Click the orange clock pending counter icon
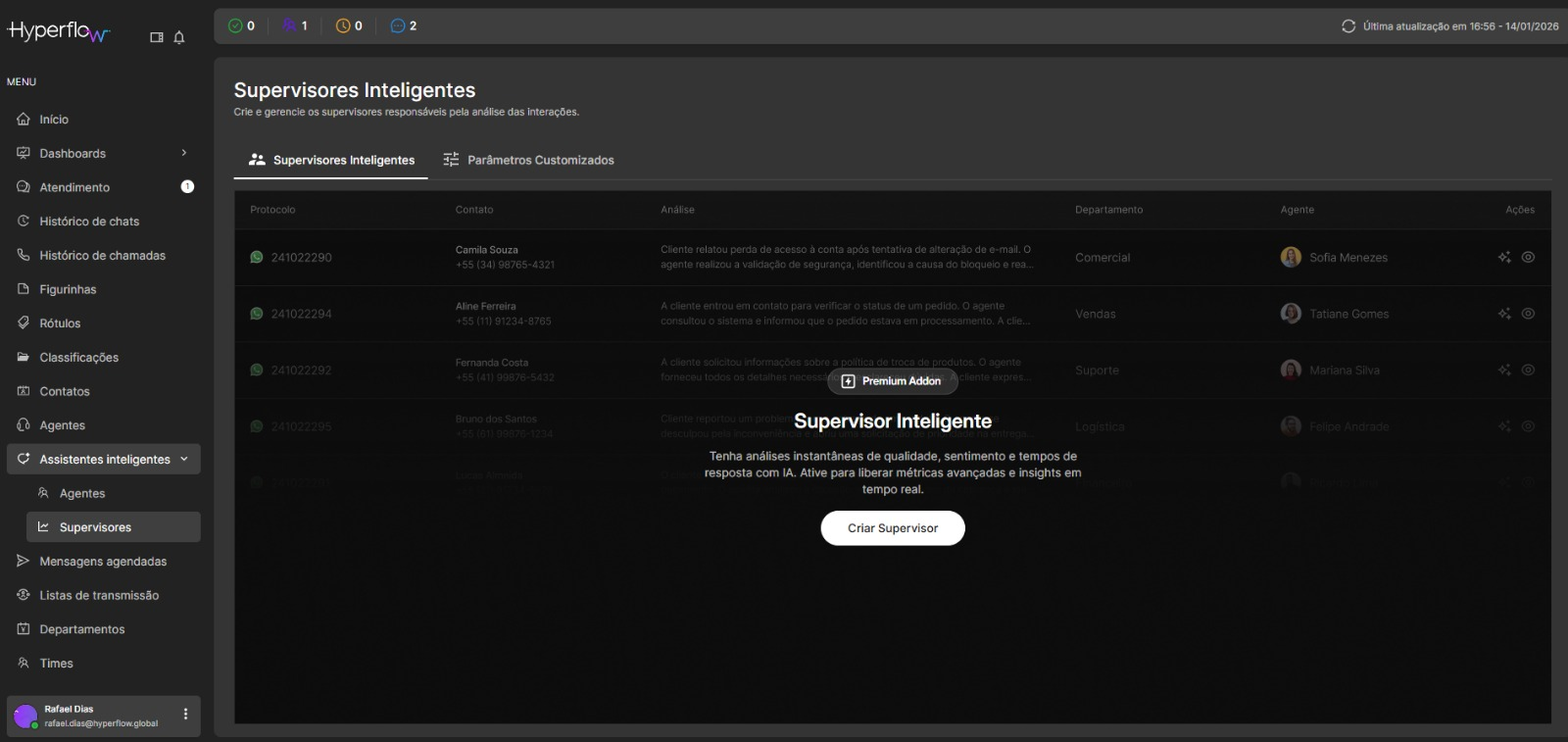Screen dimensions: 1568x742 [343, 25]
